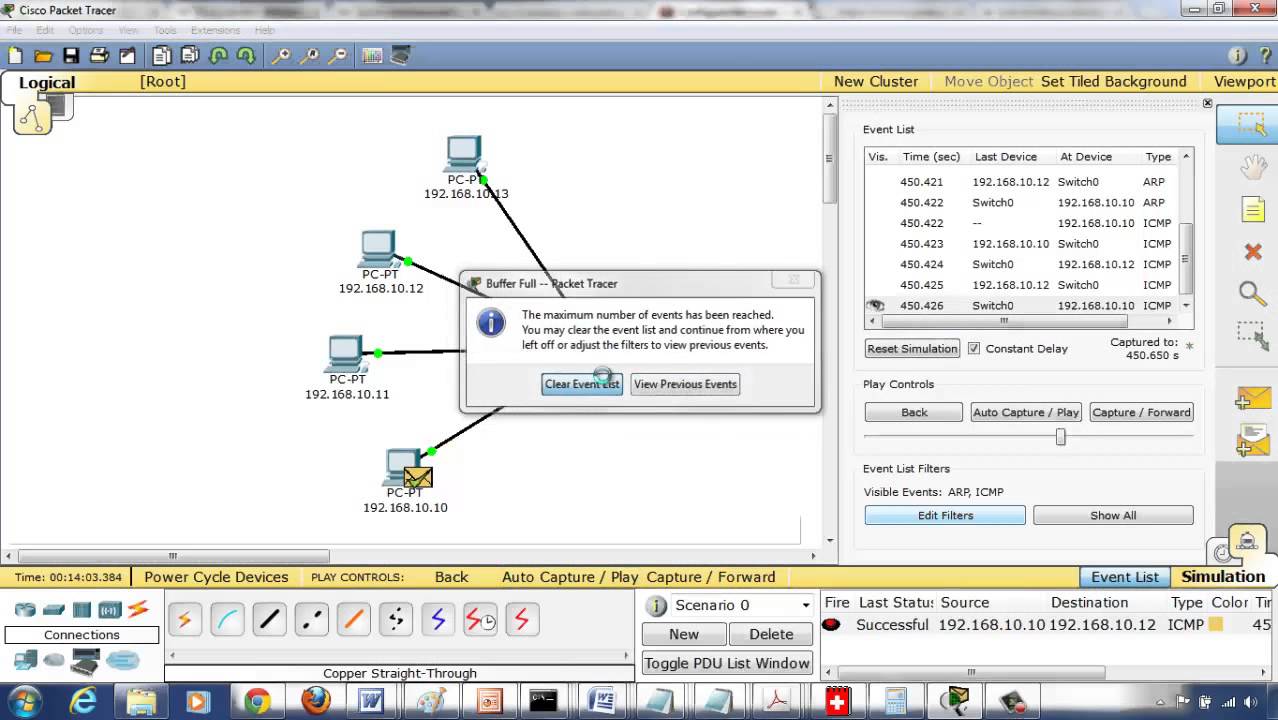Open the Activity Wizard toolbar icon

128,56
